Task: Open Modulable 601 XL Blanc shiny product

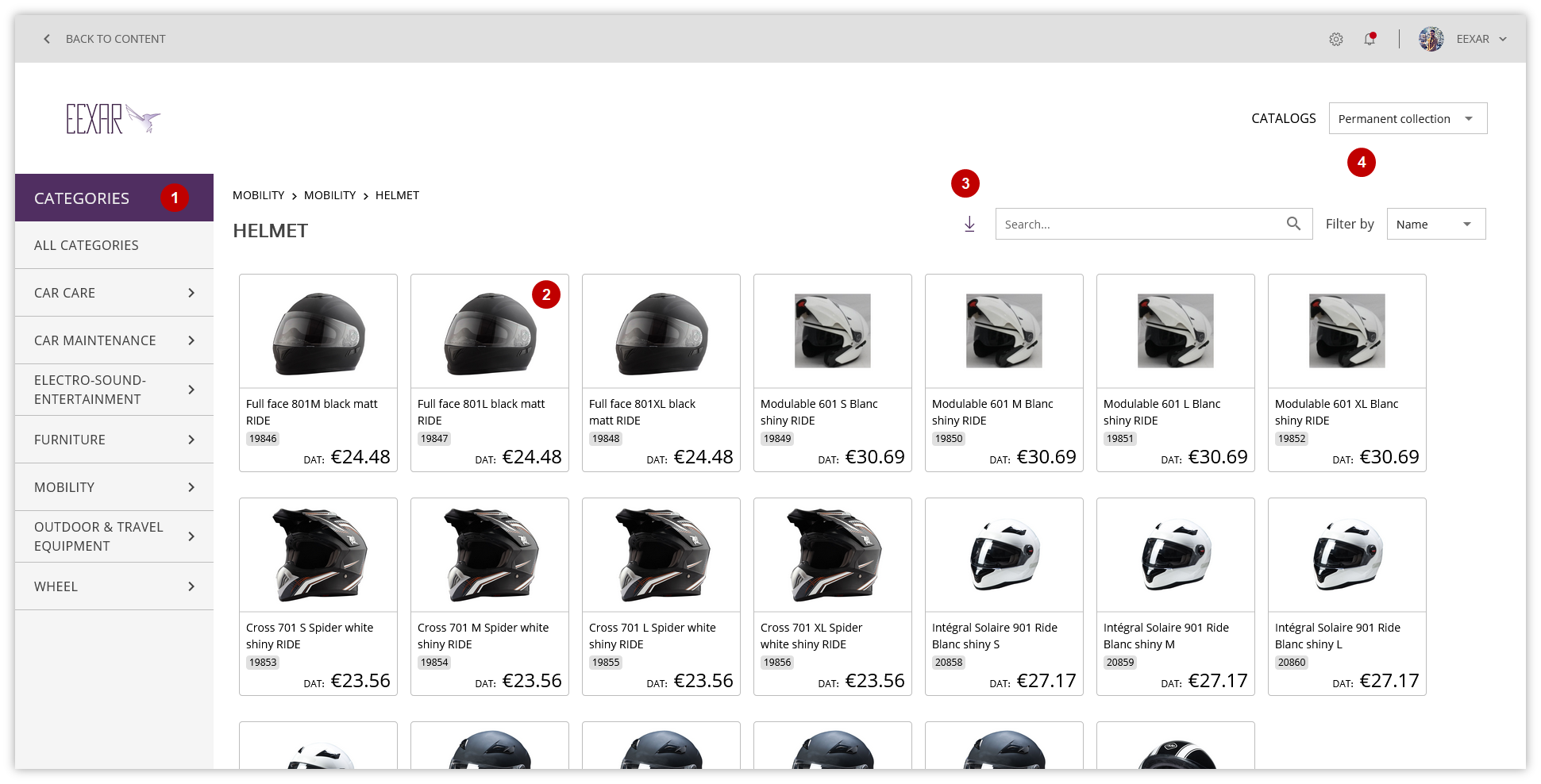Action: 1347,373
